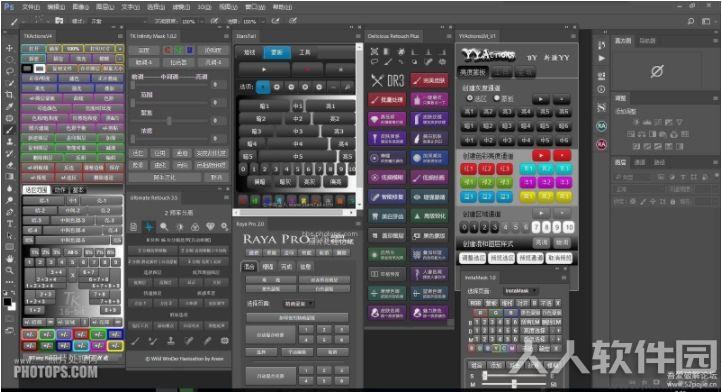The image size is (722, 392).
Task: Click the 亮4 button in YYActions
Action: click(526, 112)
